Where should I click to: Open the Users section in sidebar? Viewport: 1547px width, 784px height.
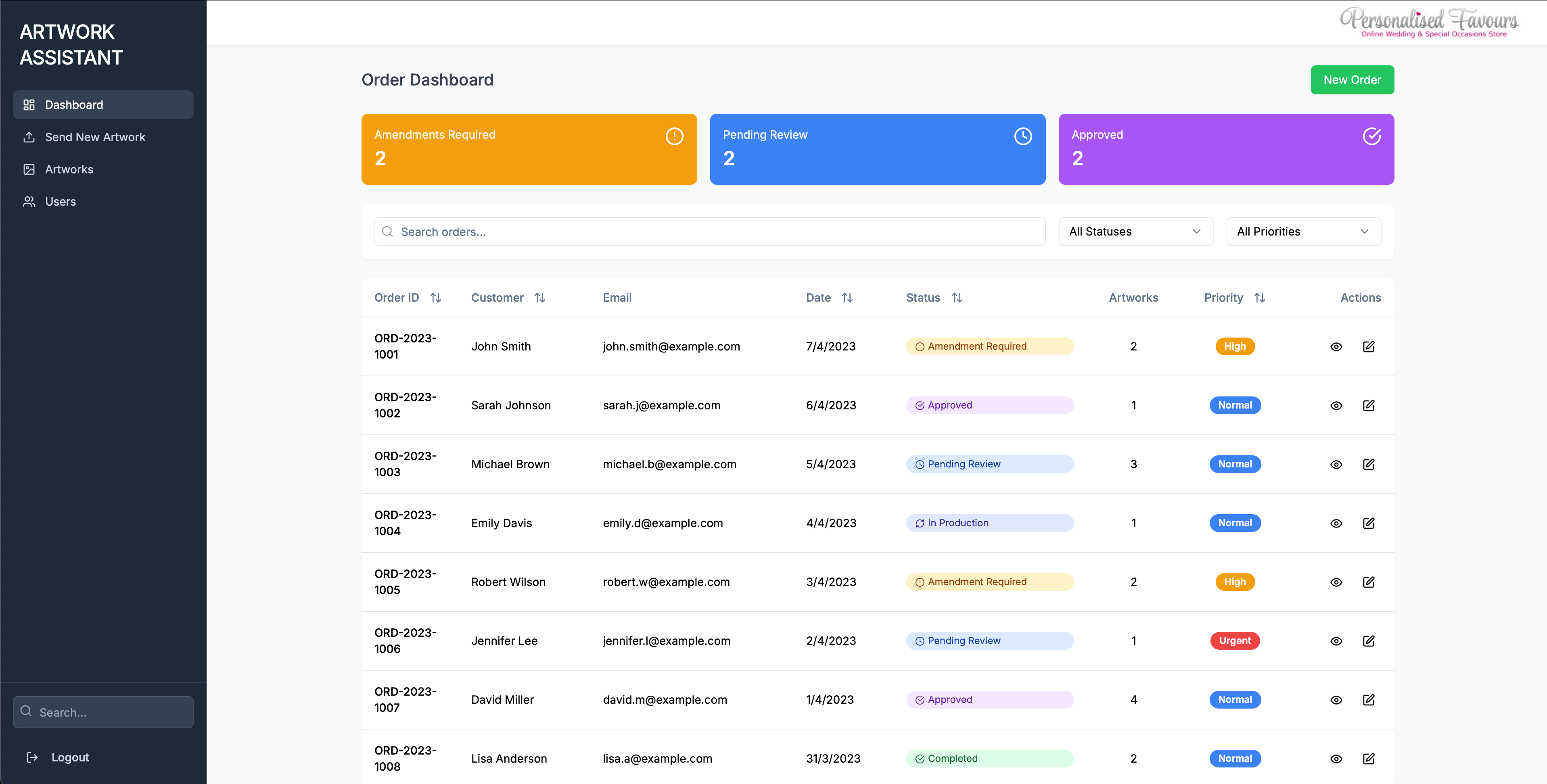pyautogui.click(x=60, y=202)
